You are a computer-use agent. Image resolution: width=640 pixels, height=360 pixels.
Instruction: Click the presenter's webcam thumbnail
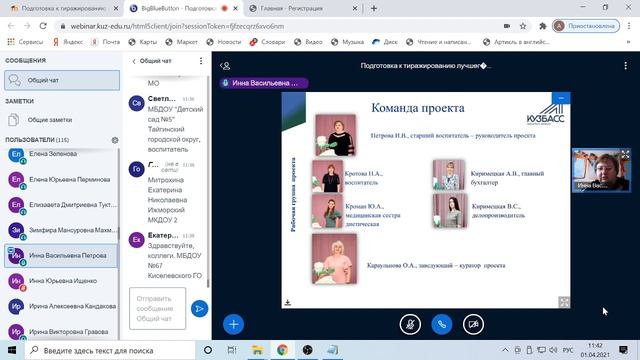point(601,170)
